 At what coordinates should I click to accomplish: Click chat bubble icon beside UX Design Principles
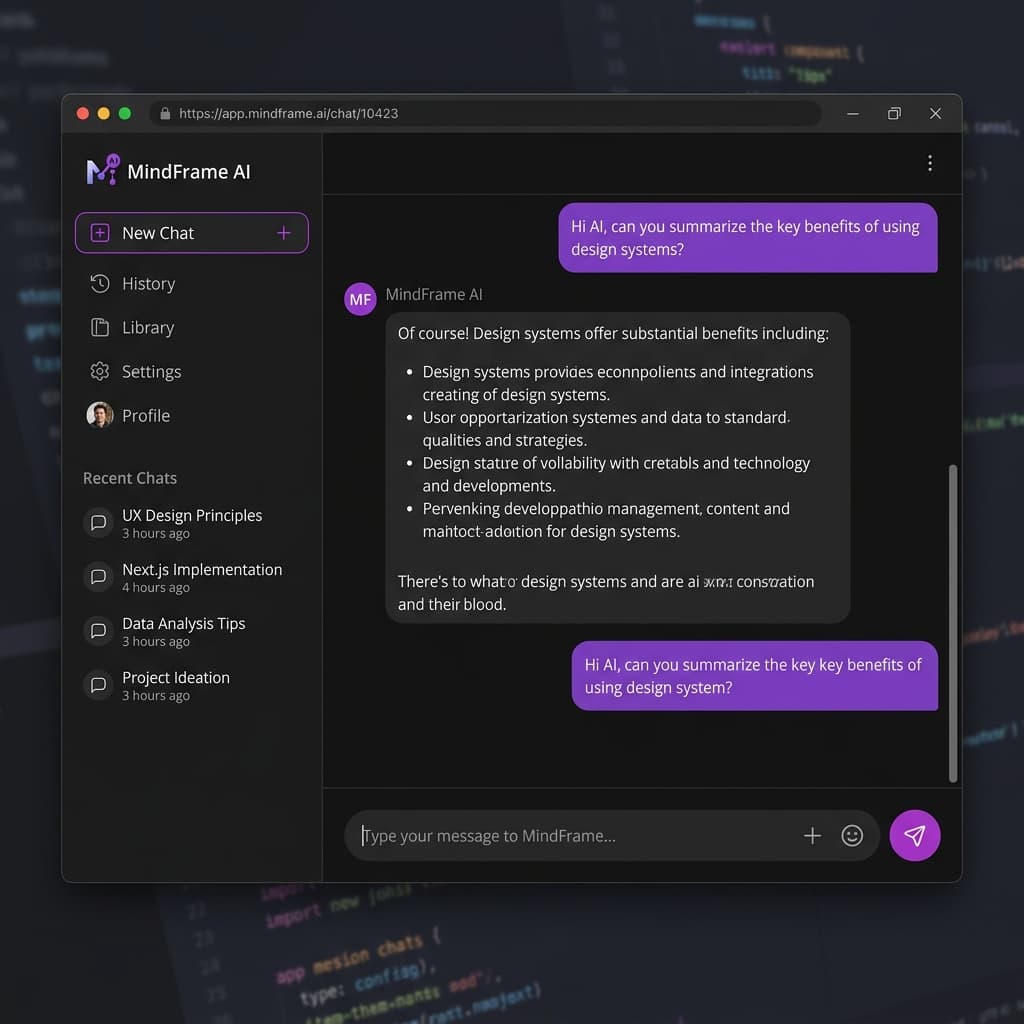[x=99, y=523]
